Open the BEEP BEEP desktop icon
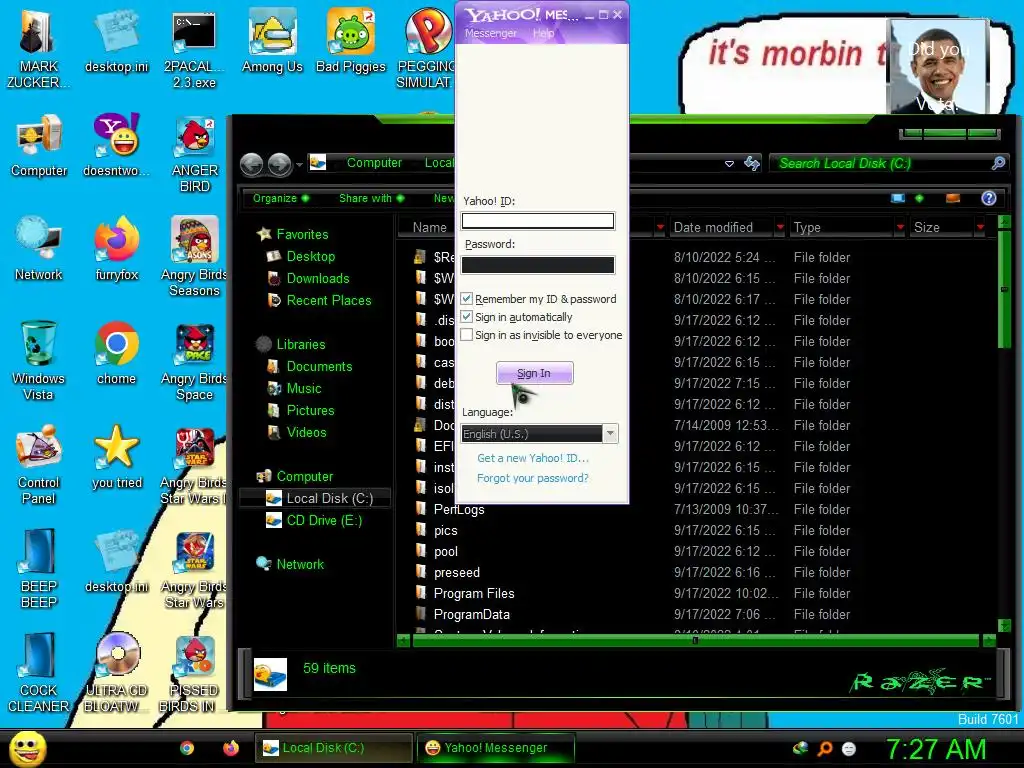The height and width of the screenshot is (768, 1024). click(39, 568)
